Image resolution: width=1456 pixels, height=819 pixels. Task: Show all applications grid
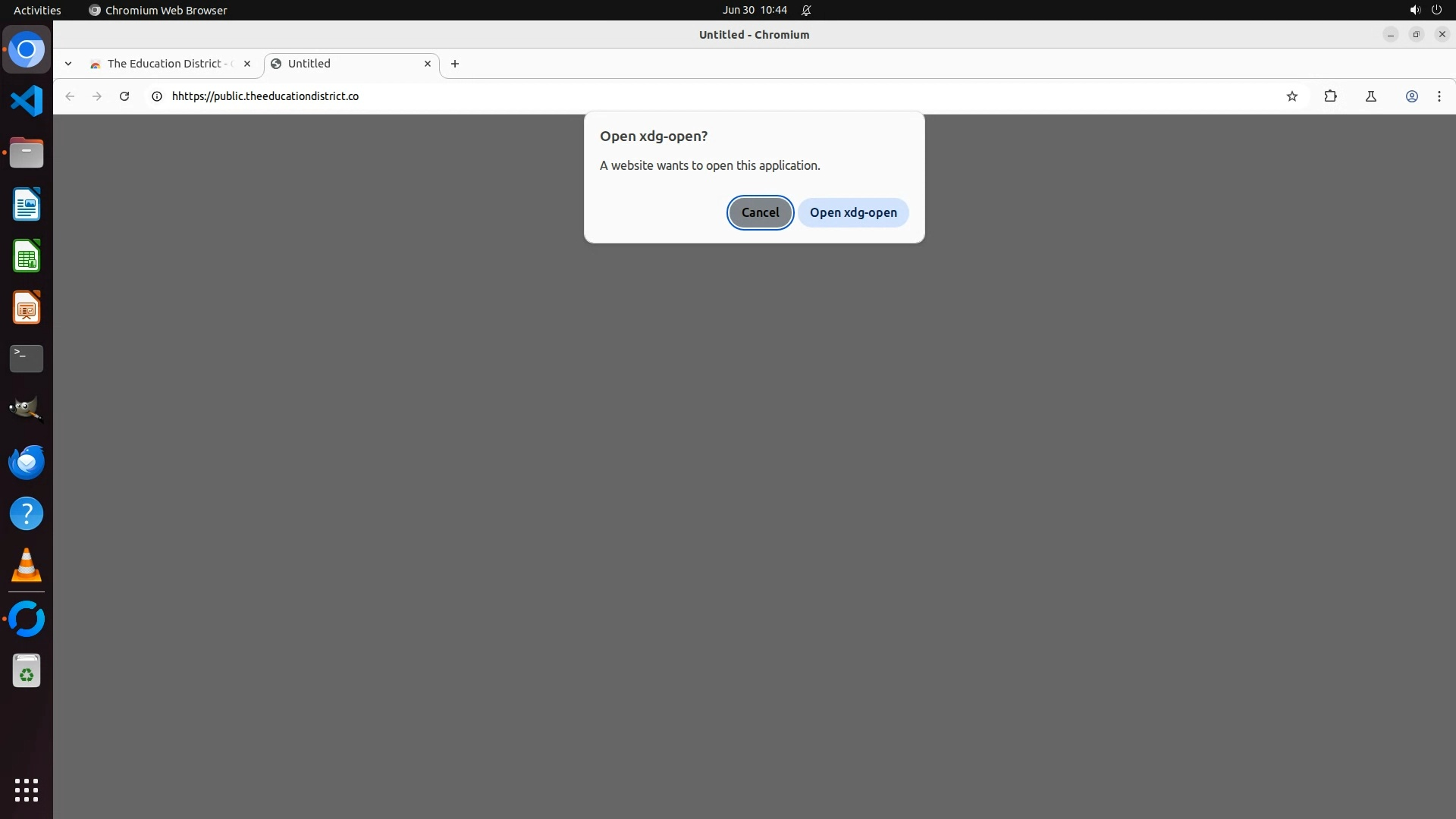click(27, 789)
